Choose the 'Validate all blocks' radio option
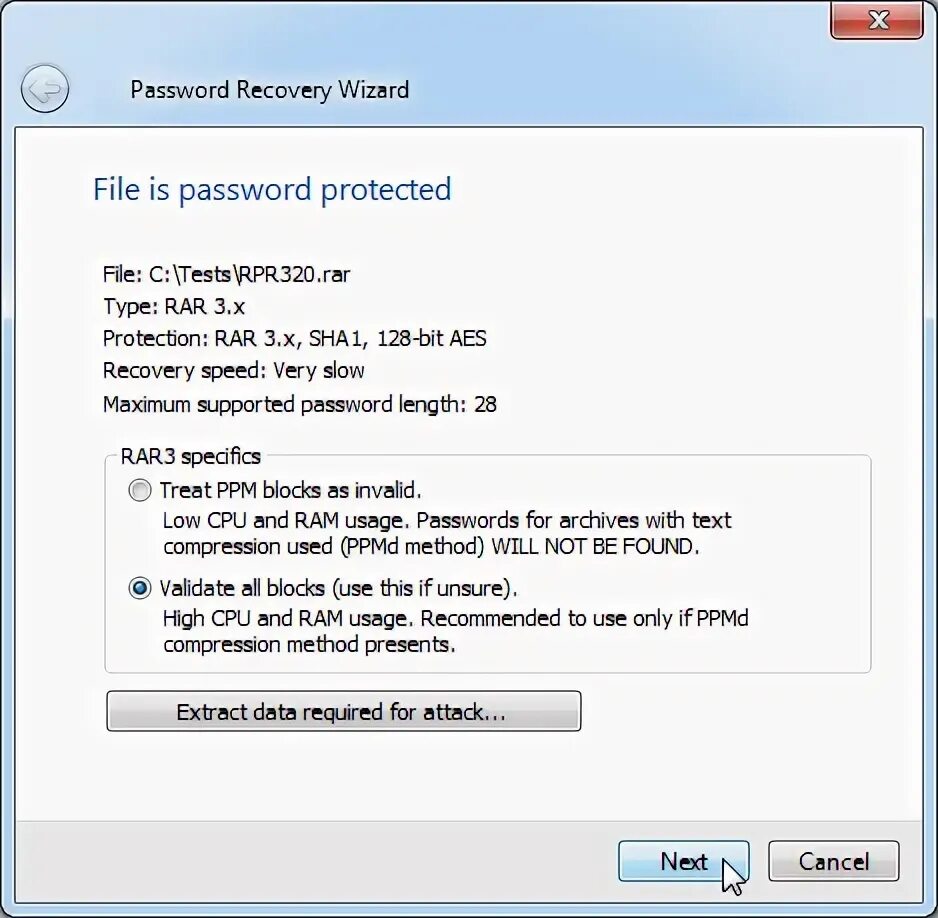Image resolution: width=938 pixels, height=918 pixels. click(x=141, y=588)
